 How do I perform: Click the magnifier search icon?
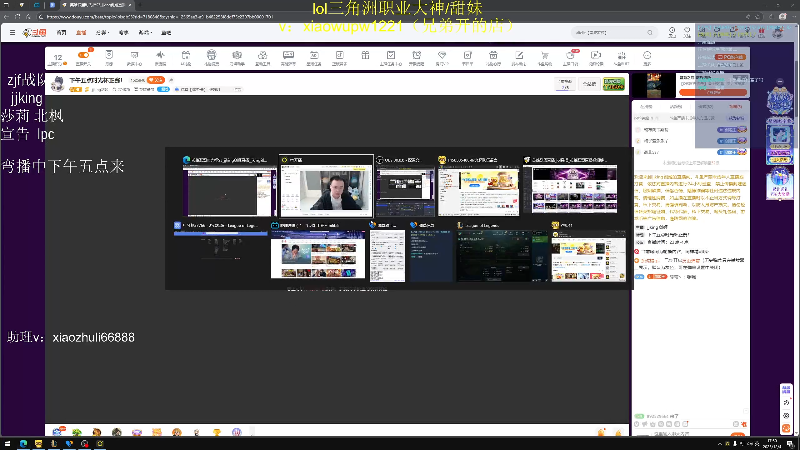(x=650, y=33)
